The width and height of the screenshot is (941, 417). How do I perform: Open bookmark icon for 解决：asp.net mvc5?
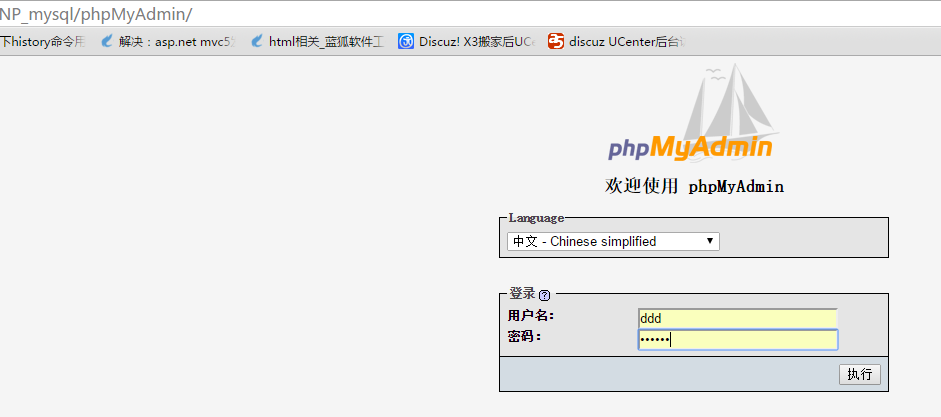click(x=107, y=41)
